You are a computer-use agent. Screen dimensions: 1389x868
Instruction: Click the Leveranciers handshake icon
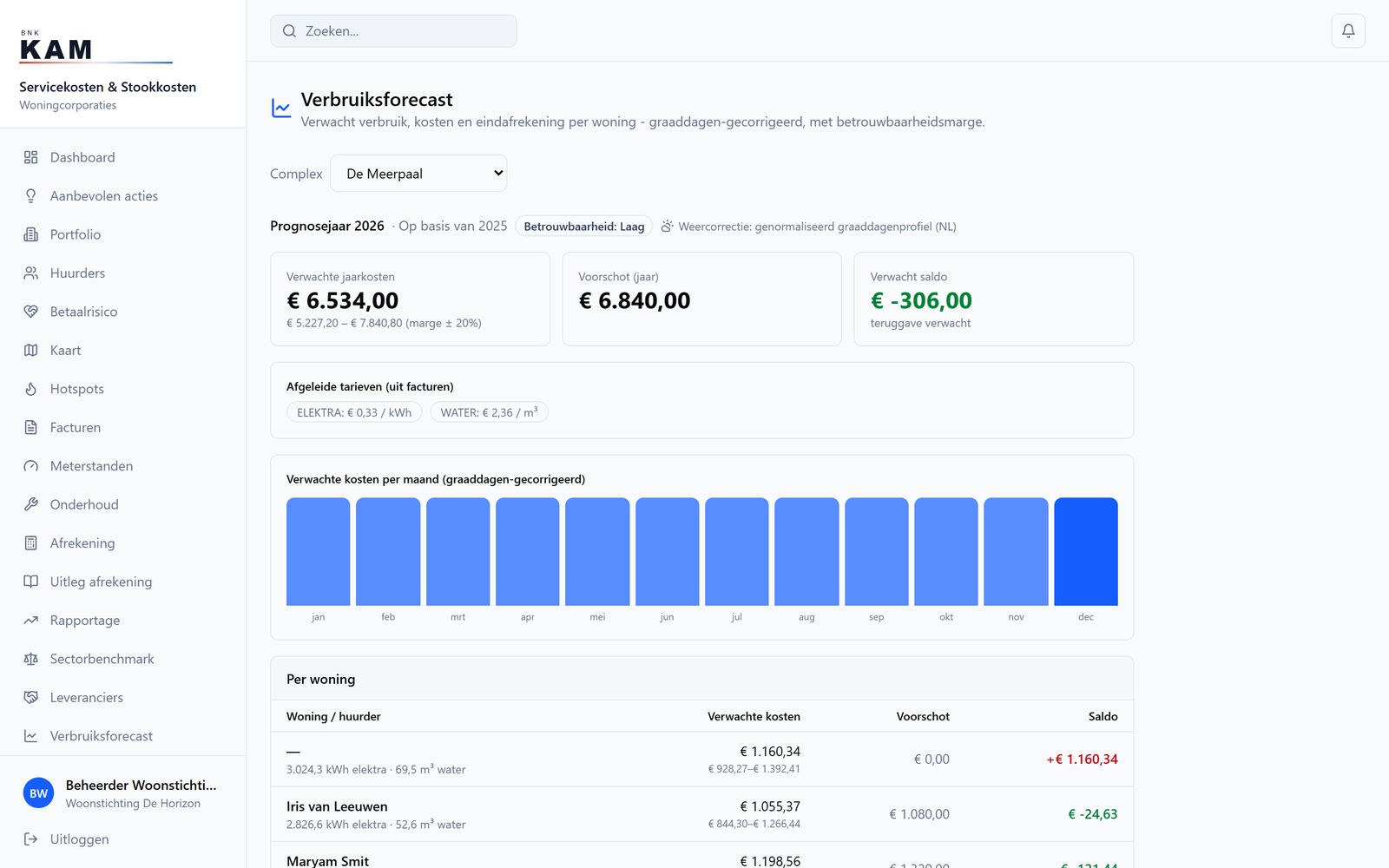[x=31, y=698]
